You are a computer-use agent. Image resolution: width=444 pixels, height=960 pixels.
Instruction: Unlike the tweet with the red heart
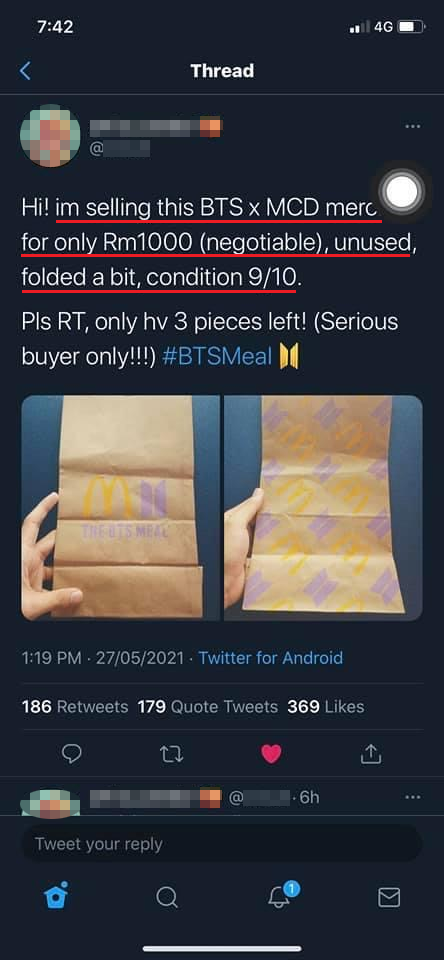271,754
